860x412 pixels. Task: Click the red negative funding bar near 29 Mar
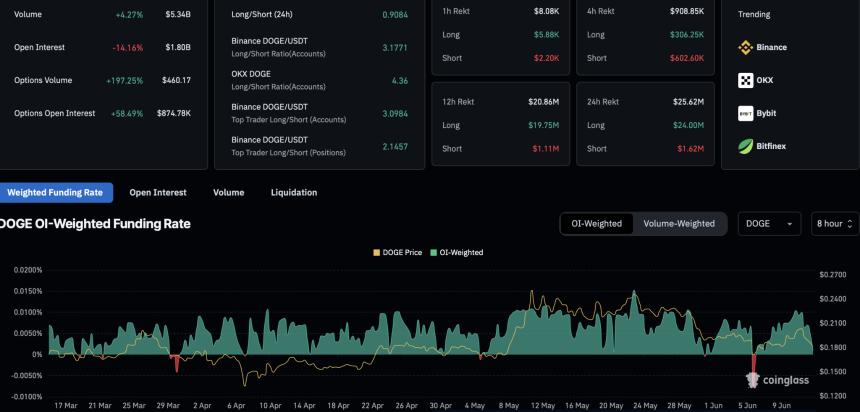[x=176, y=363]
